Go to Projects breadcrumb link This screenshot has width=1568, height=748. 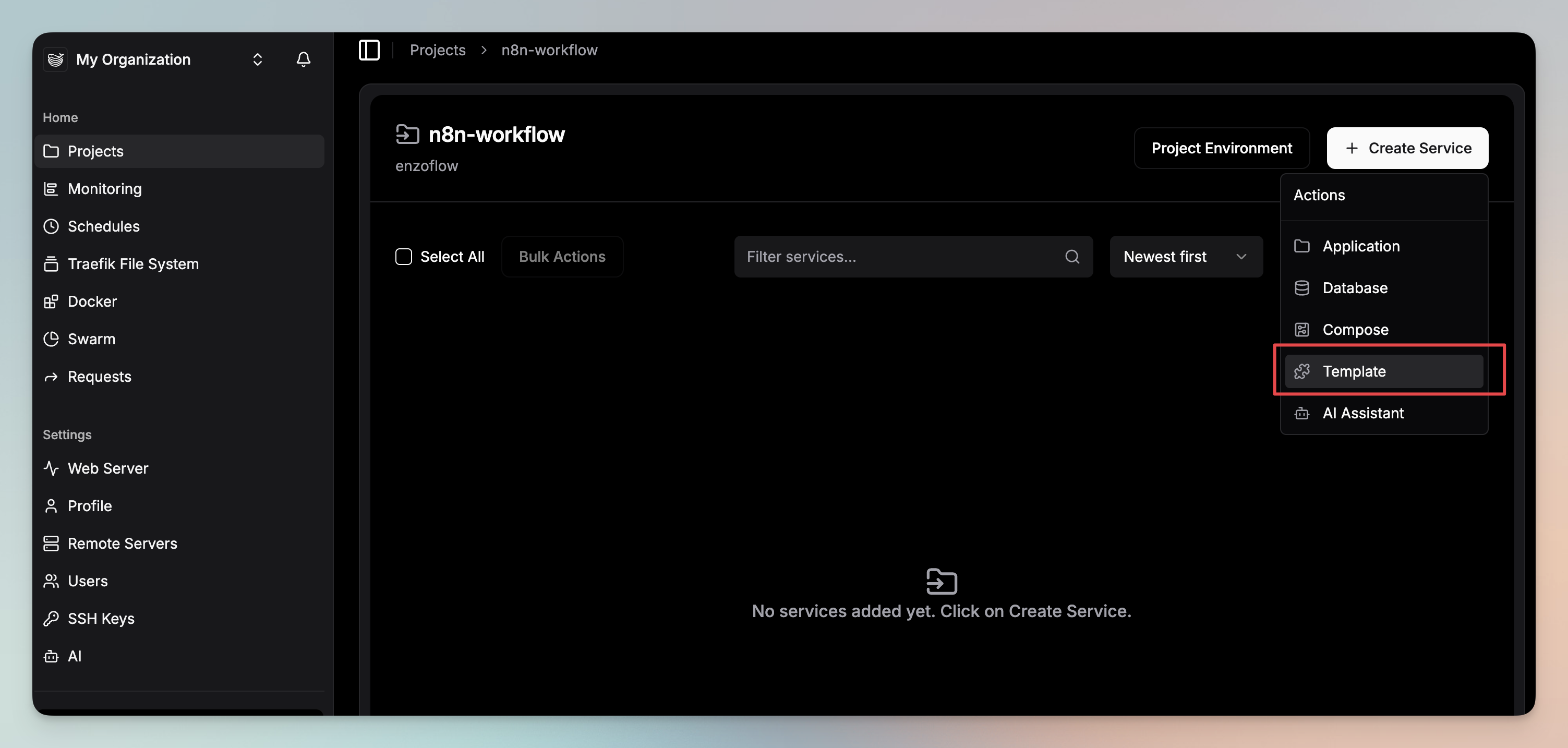pos(438,50)
